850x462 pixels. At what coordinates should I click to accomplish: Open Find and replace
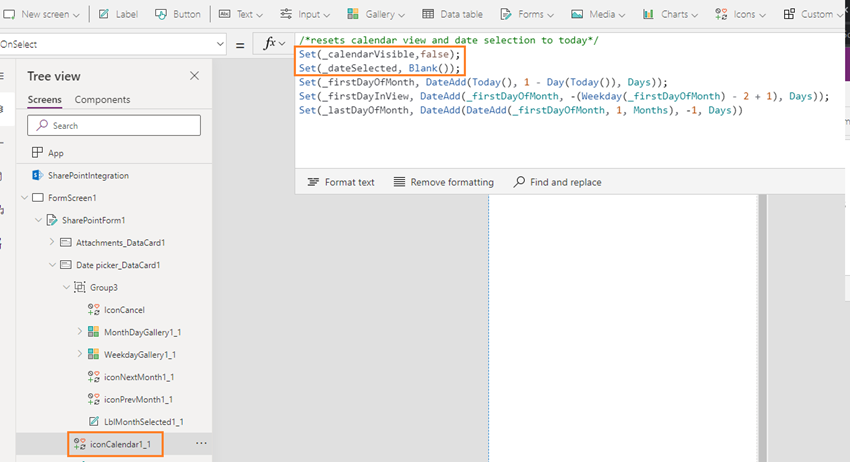click(x=557, y=182)
